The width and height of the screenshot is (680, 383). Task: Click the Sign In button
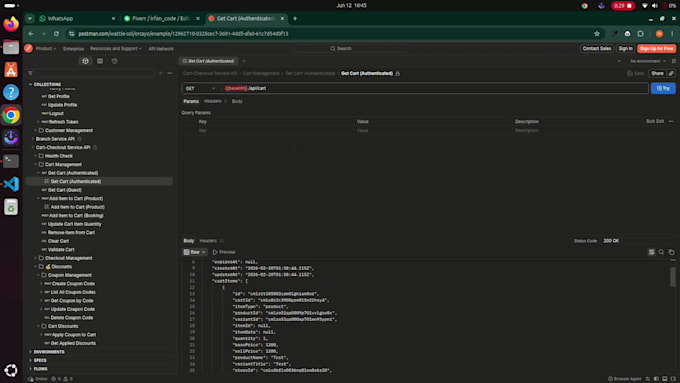pyautogui.click(x=625, y=49)
